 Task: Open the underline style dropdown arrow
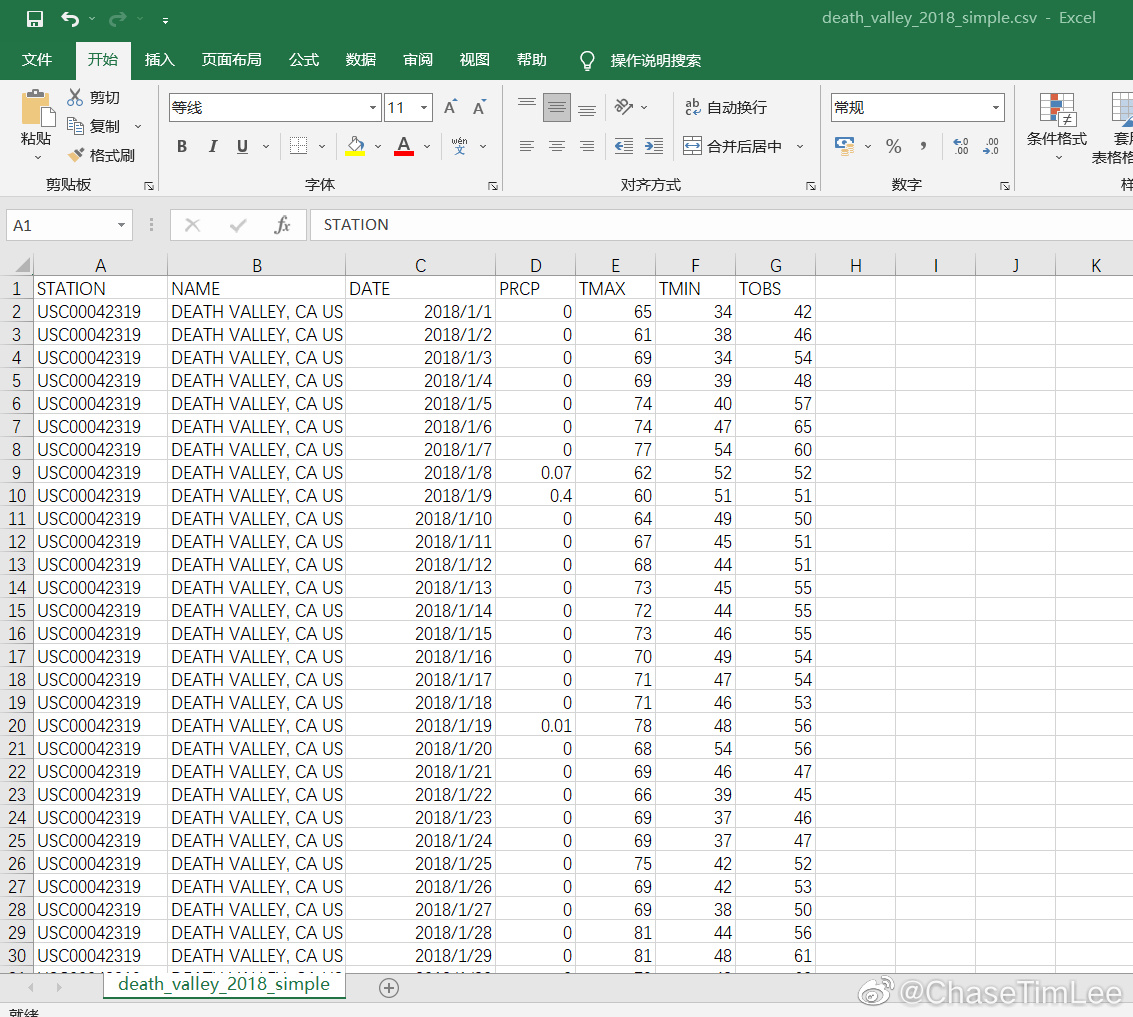(x=266, y=147)
